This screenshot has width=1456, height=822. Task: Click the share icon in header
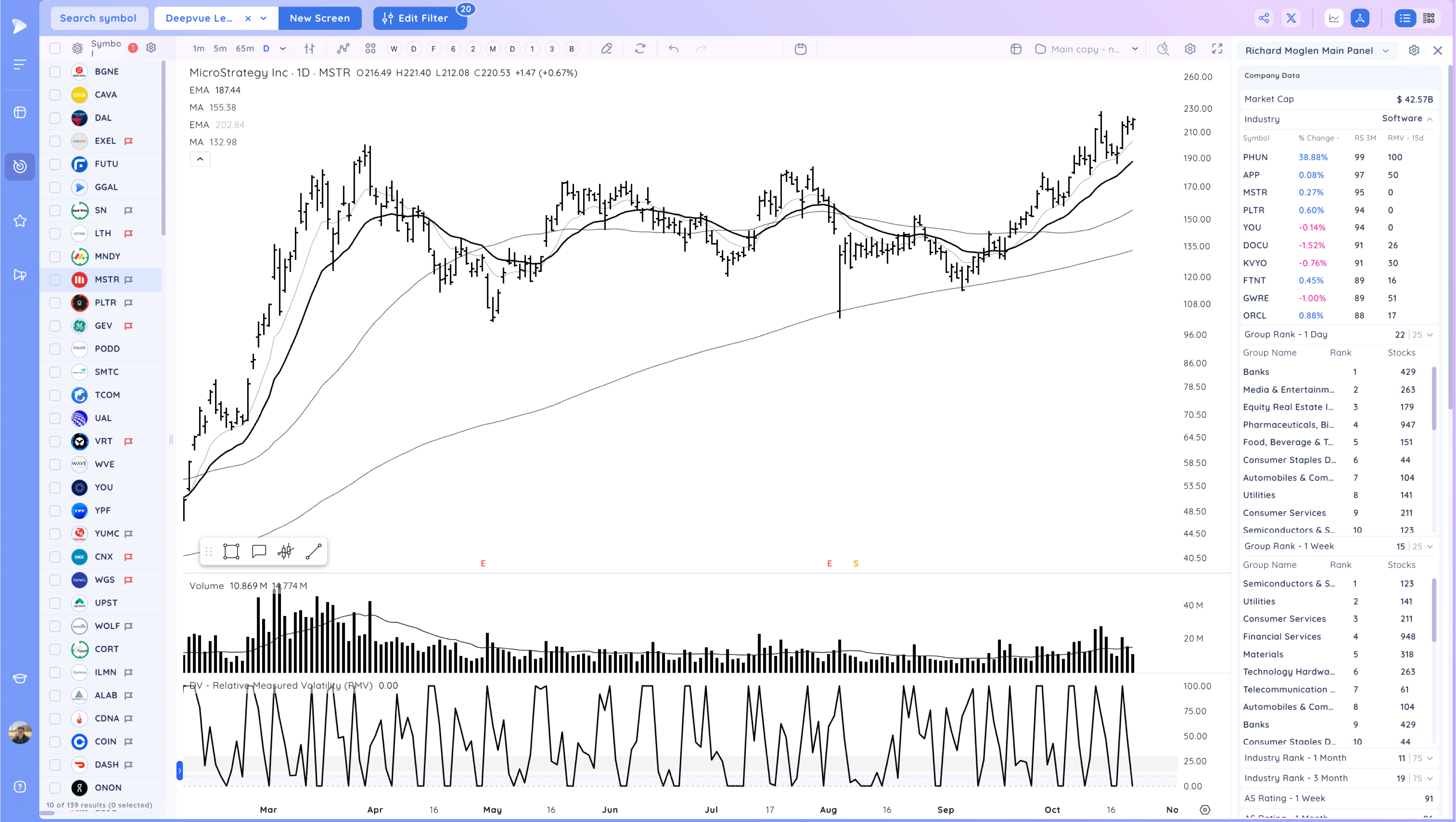click(x=1264, y=18)
